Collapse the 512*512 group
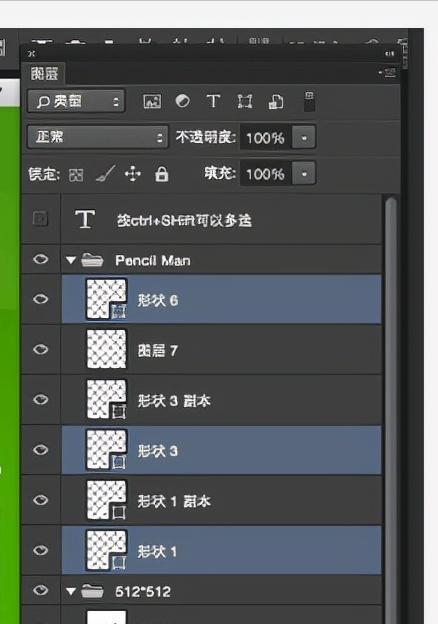The height and width of the screenshot is (624, 438). (71, 591)
